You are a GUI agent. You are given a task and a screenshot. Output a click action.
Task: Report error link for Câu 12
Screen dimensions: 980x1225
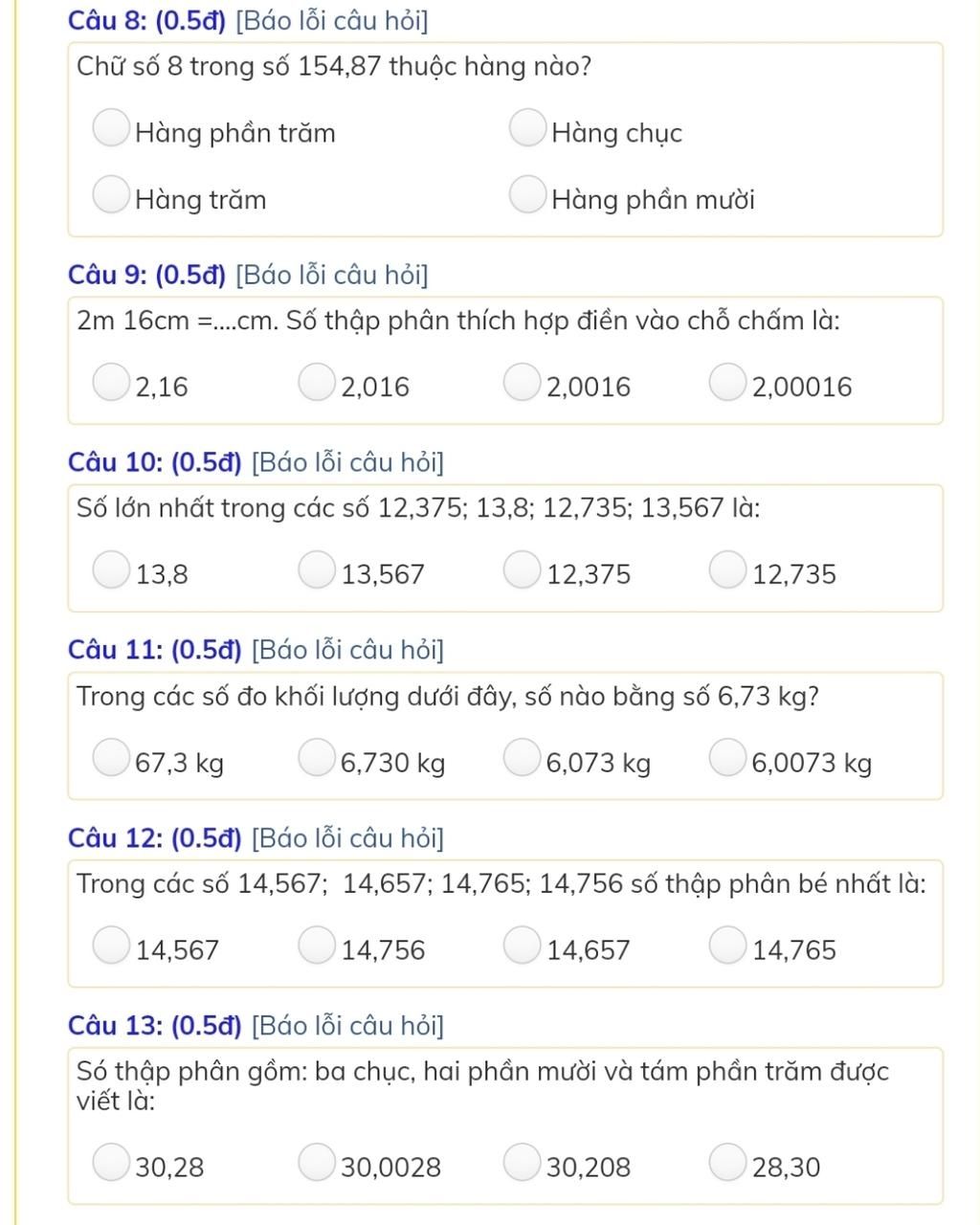348,838
